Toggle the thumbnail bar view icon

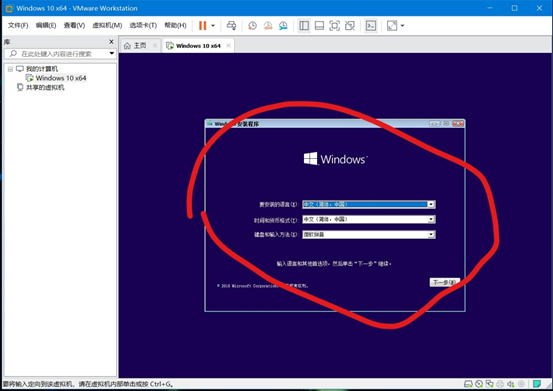coord(319,25)
